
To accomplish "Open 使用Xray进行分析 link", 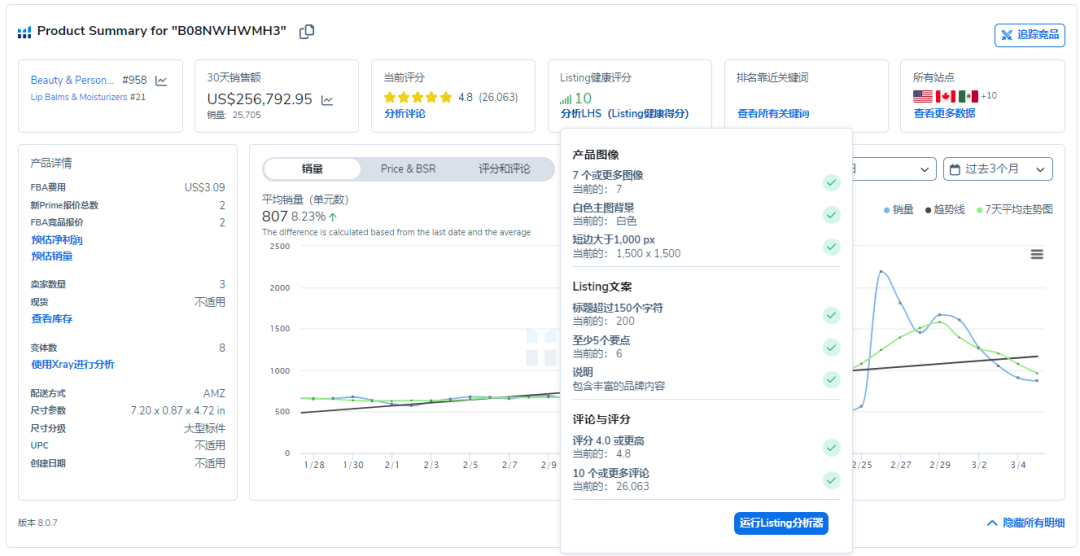I will (73, 364).
